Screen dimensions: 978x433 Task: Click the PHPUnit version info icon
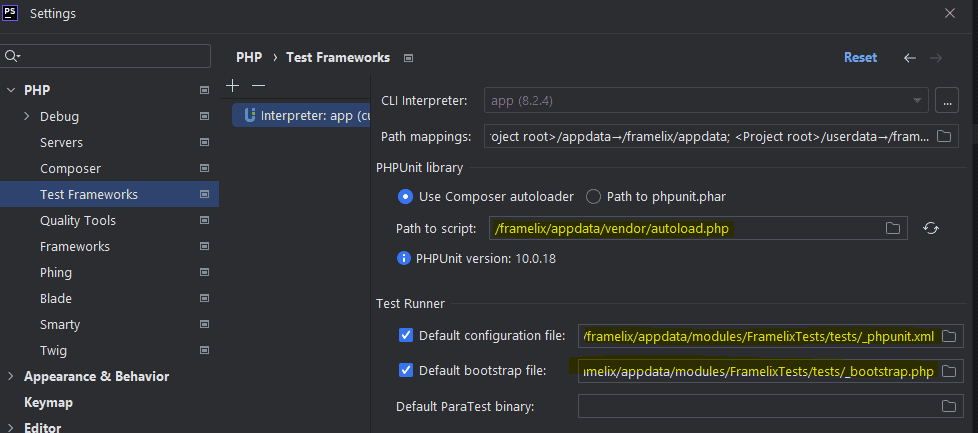point(404,258)
